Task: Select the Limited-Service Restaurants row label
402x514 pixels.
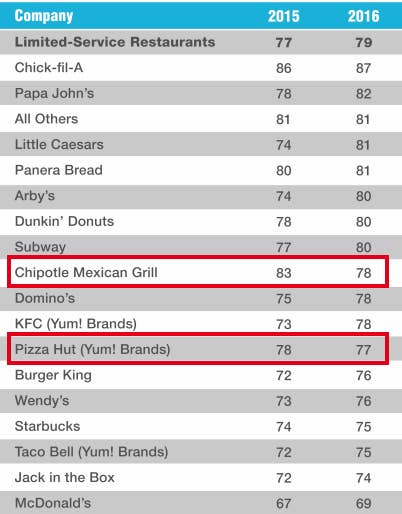Action: tap(115, 42)
